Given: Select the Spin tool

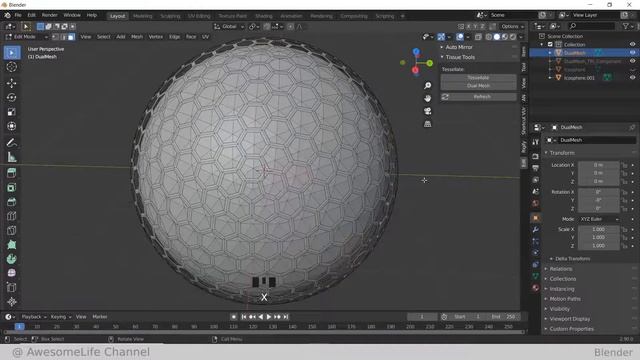Looking at the screenshot, I should pyautogui.click(x=12, y=259).
